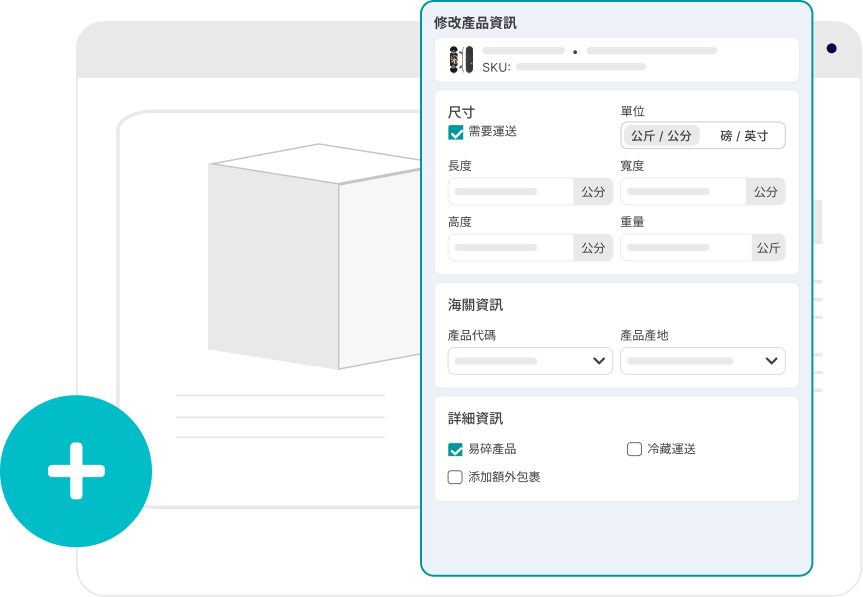Image resolution: width=863 pixels, height=597 pixels.
Task: Click the 重量 weight input field
Action: (685, 247)
